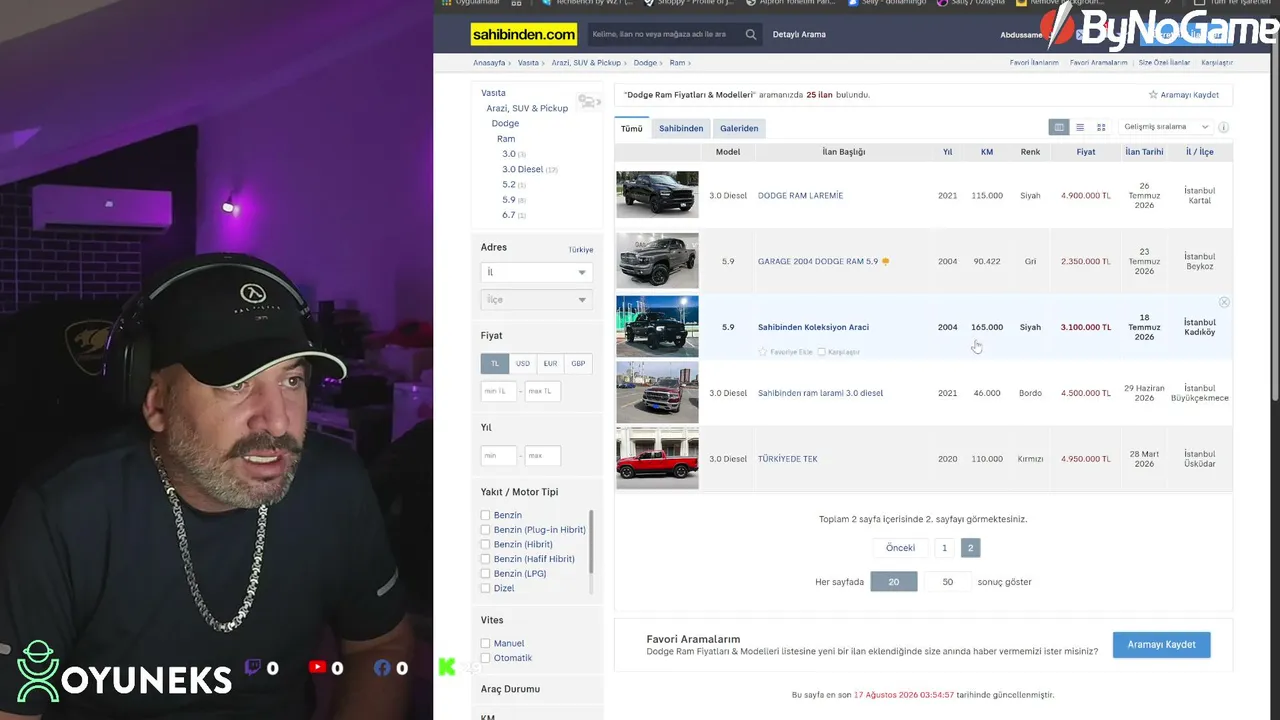Select the Tümü tab
Screen dimensions: 1280x720
coord(631,128)
